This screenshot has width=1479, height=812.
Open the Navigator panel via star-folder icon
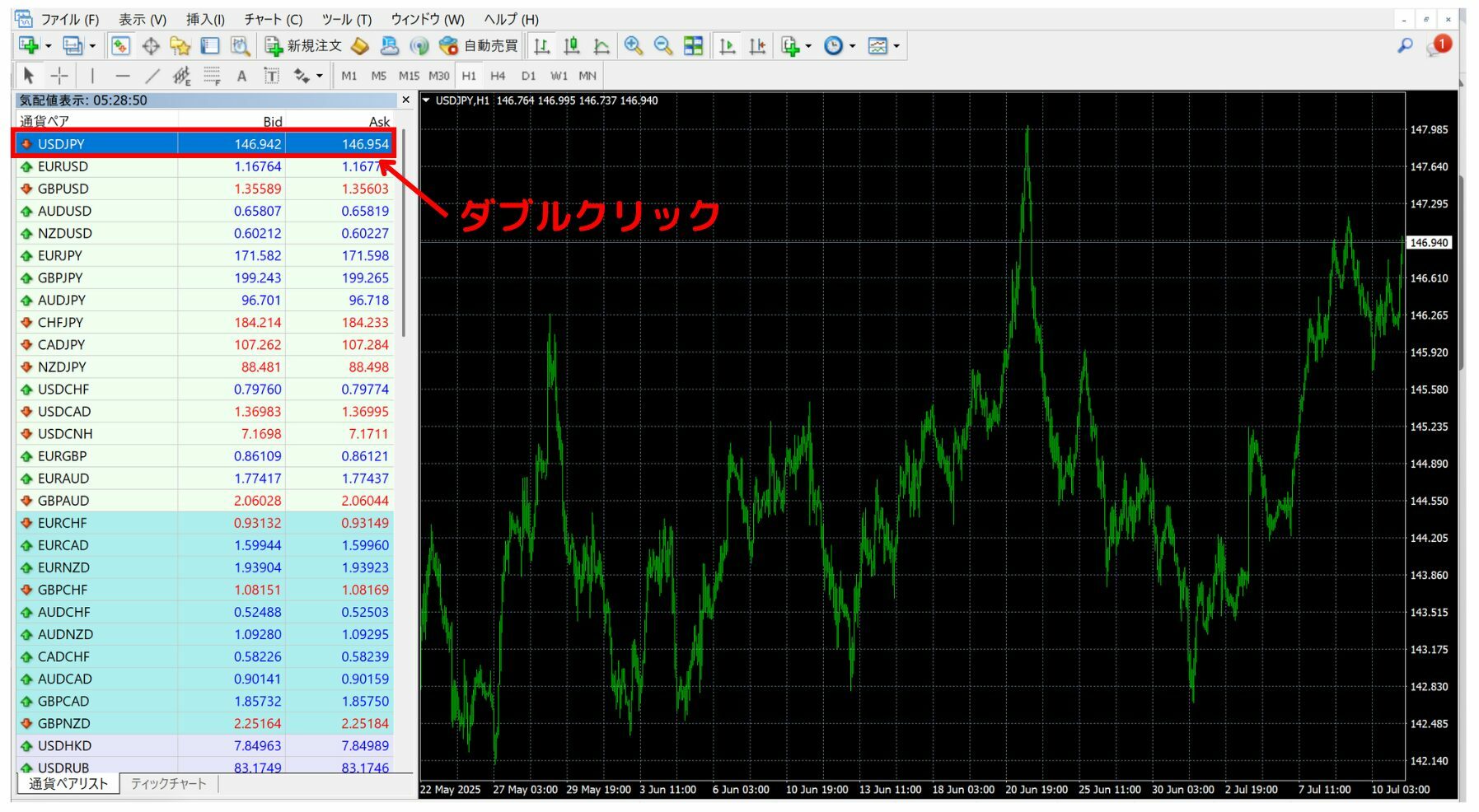coord(180,46)
